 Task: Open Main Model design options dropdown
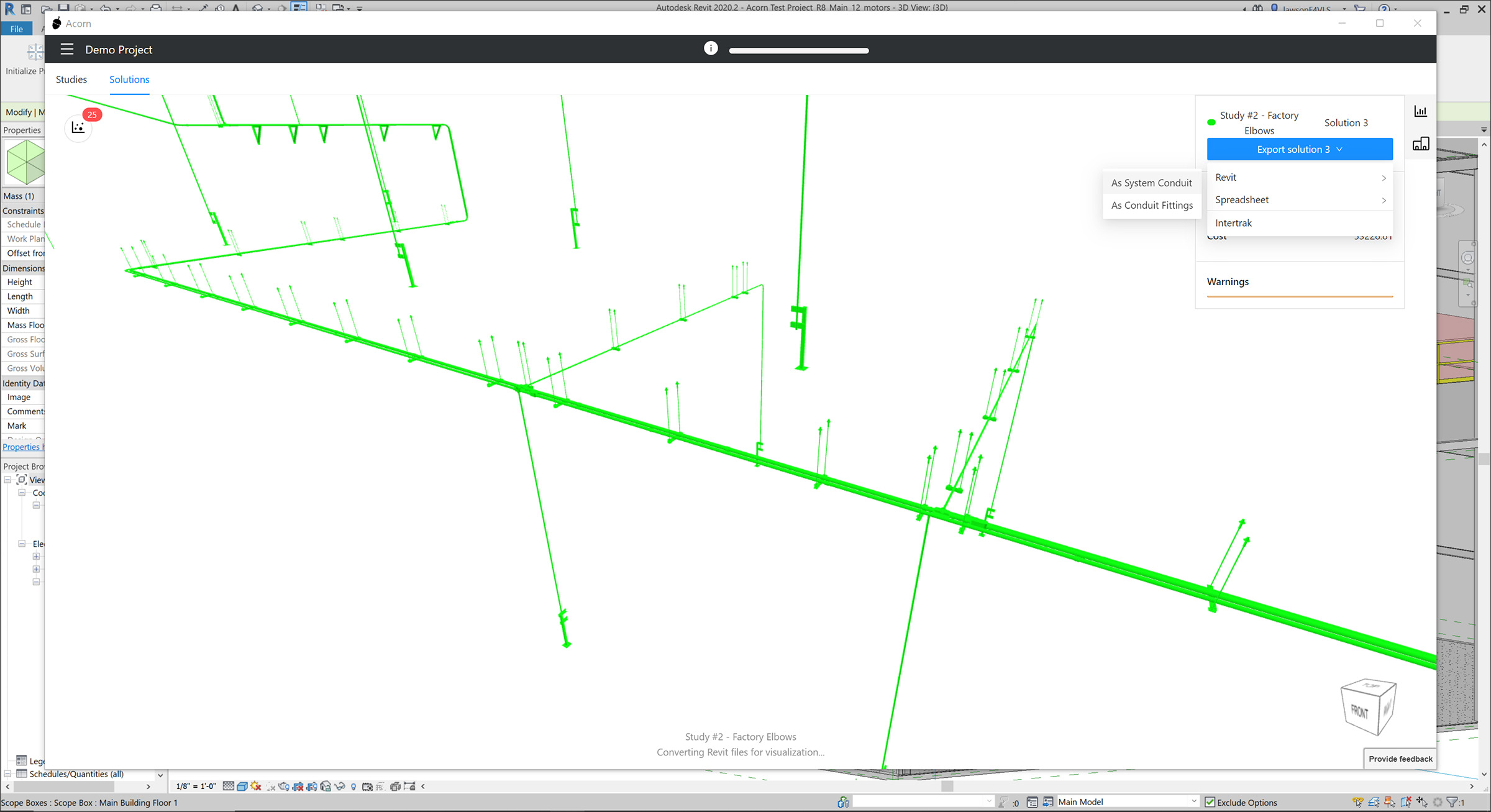(x=1127, y=802)
